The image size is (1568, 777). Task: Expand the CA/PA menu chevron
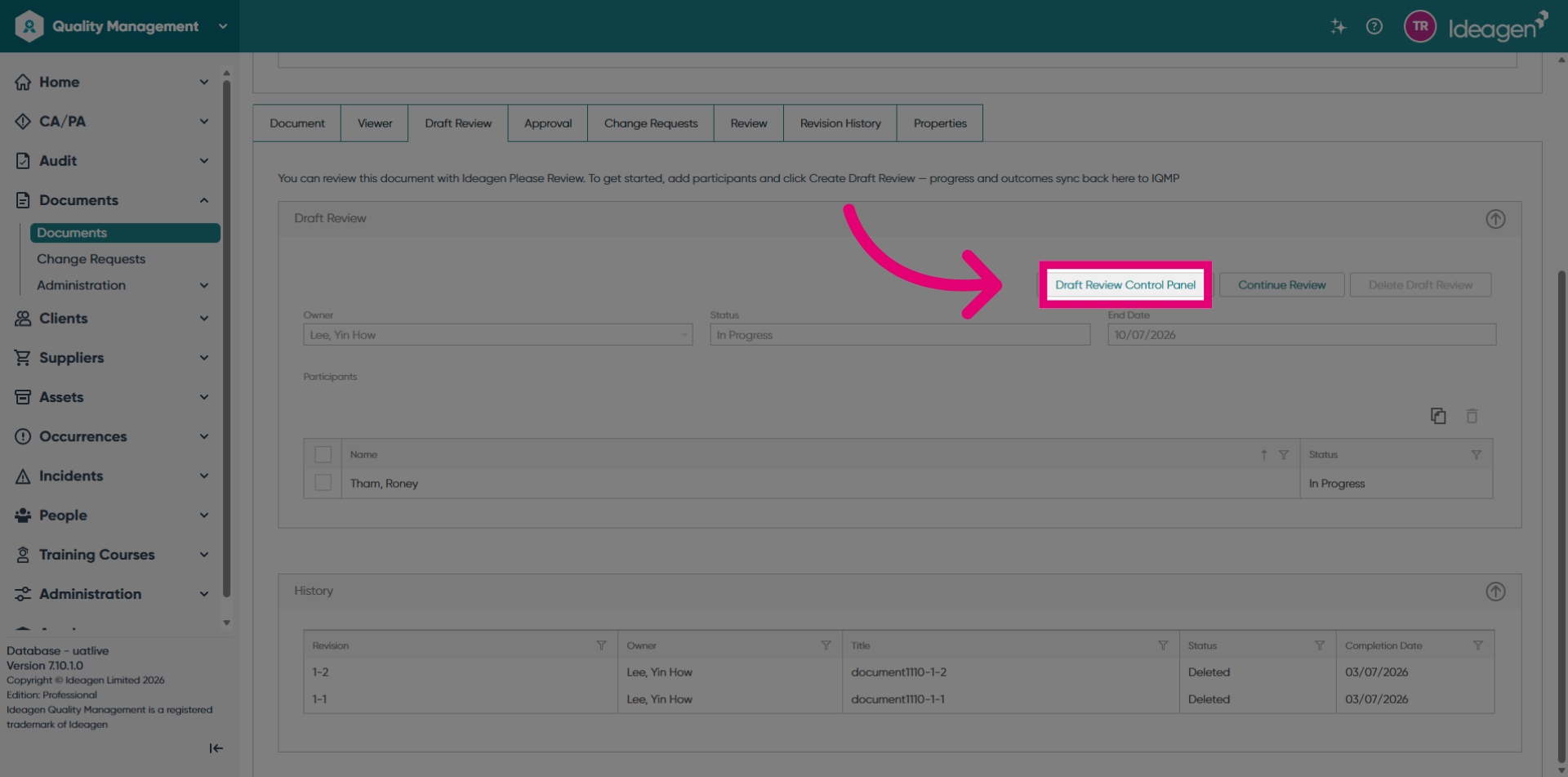point(204,121)
